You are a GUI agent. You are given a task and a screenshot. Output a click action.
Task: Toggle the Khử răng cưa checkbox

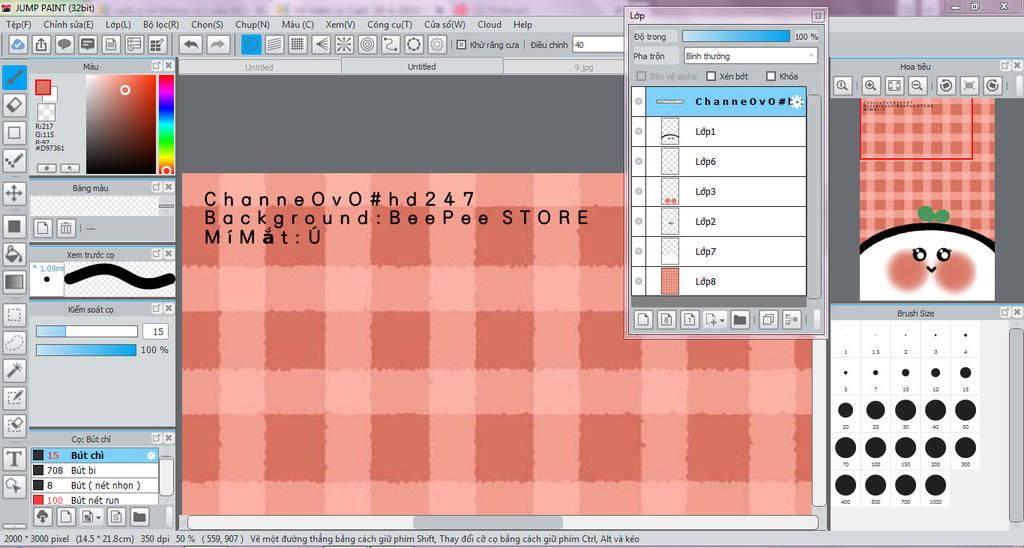tap(461, 44)
